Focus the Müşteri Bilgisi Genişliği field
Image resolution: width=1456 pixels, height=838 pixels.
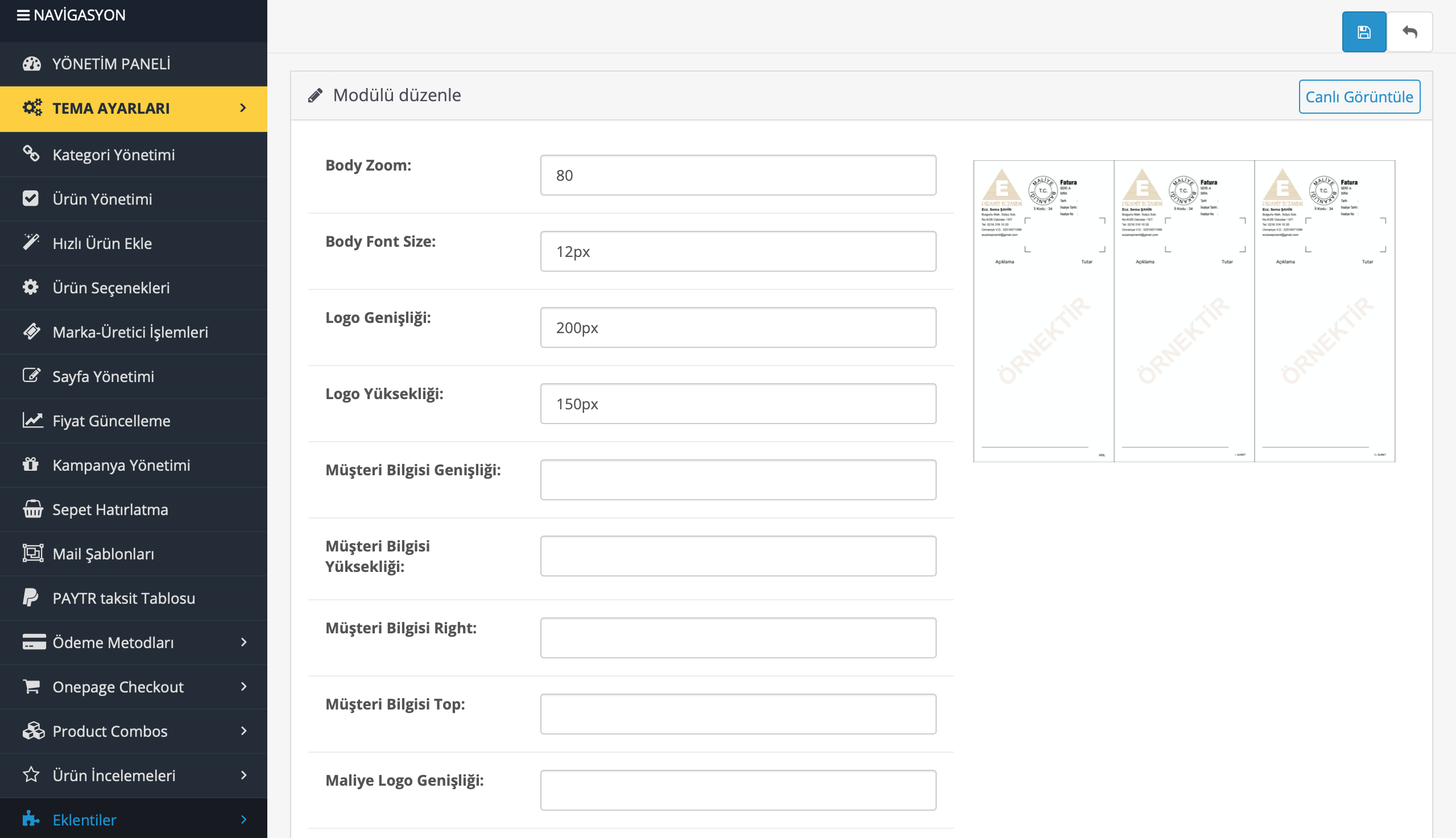click(x=738, y=479)
